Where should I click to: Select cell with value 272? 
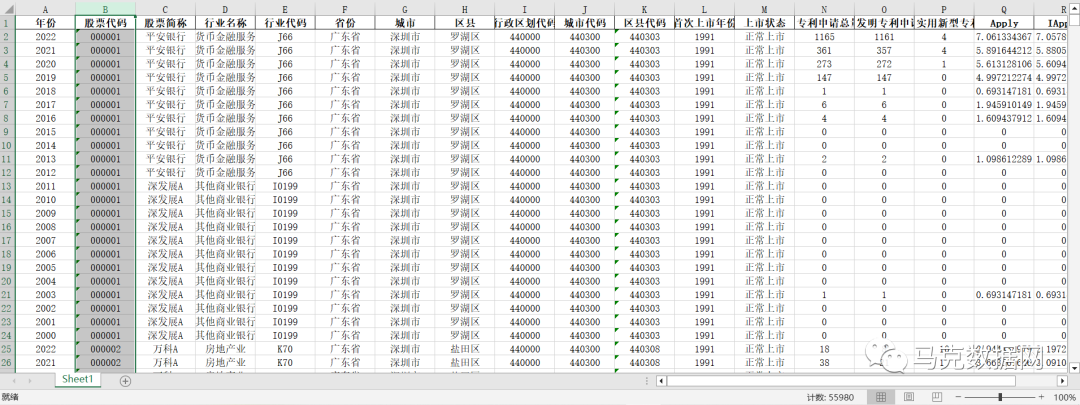(884, 63)
